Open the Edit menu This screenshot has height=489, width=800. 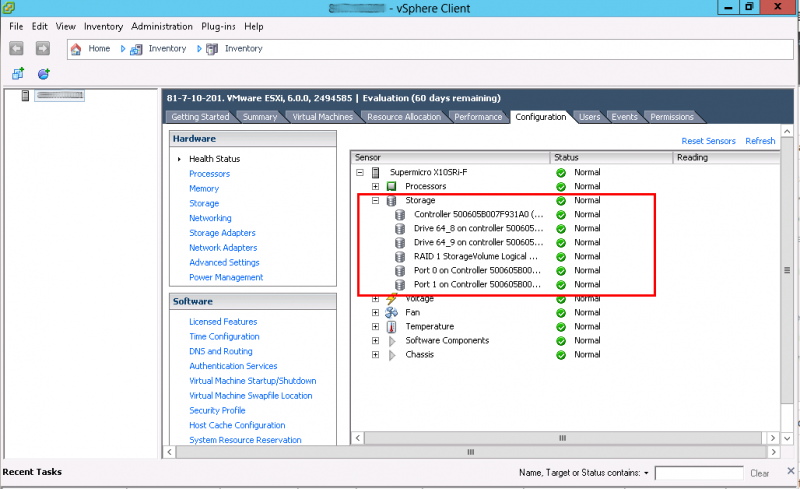click(x=39, y=27)
